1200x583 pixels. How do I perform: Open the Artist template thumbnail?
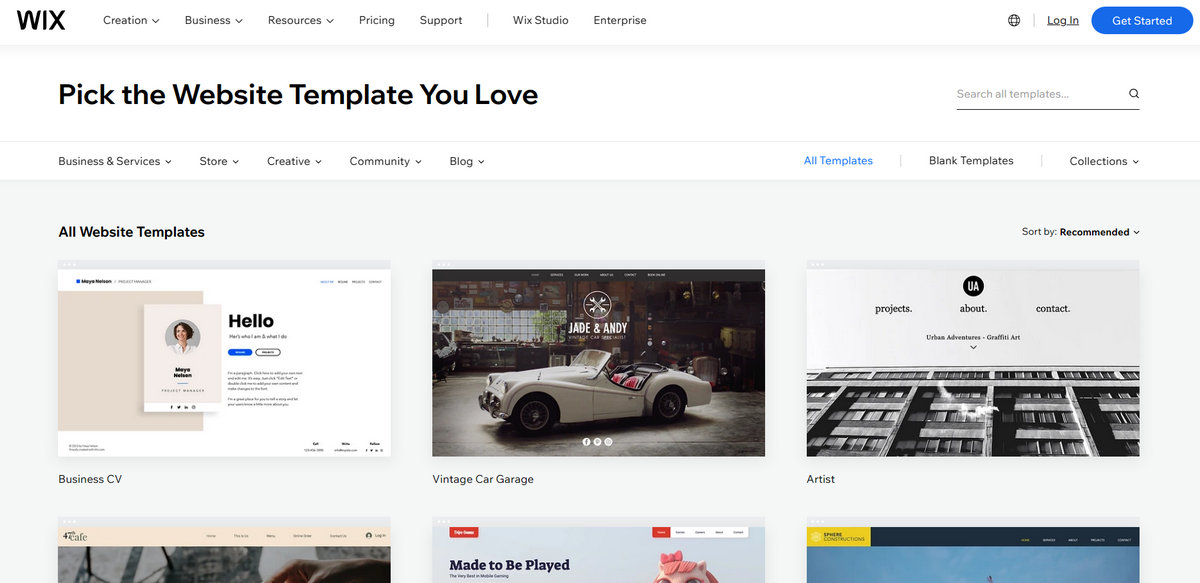click(973, 358)
